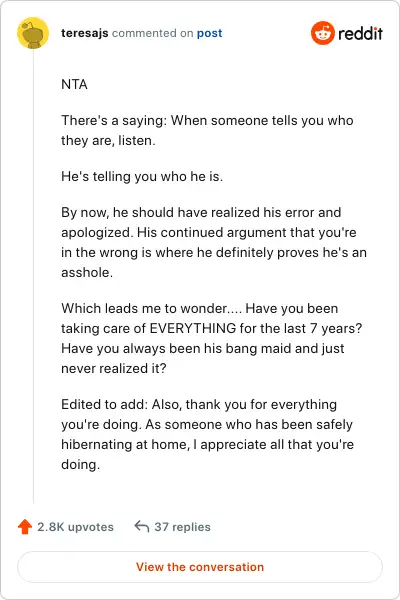The width and height of the screenshot is (400, 600).
Task: Click the gray "commented on" text
Action: pos(152,33)
